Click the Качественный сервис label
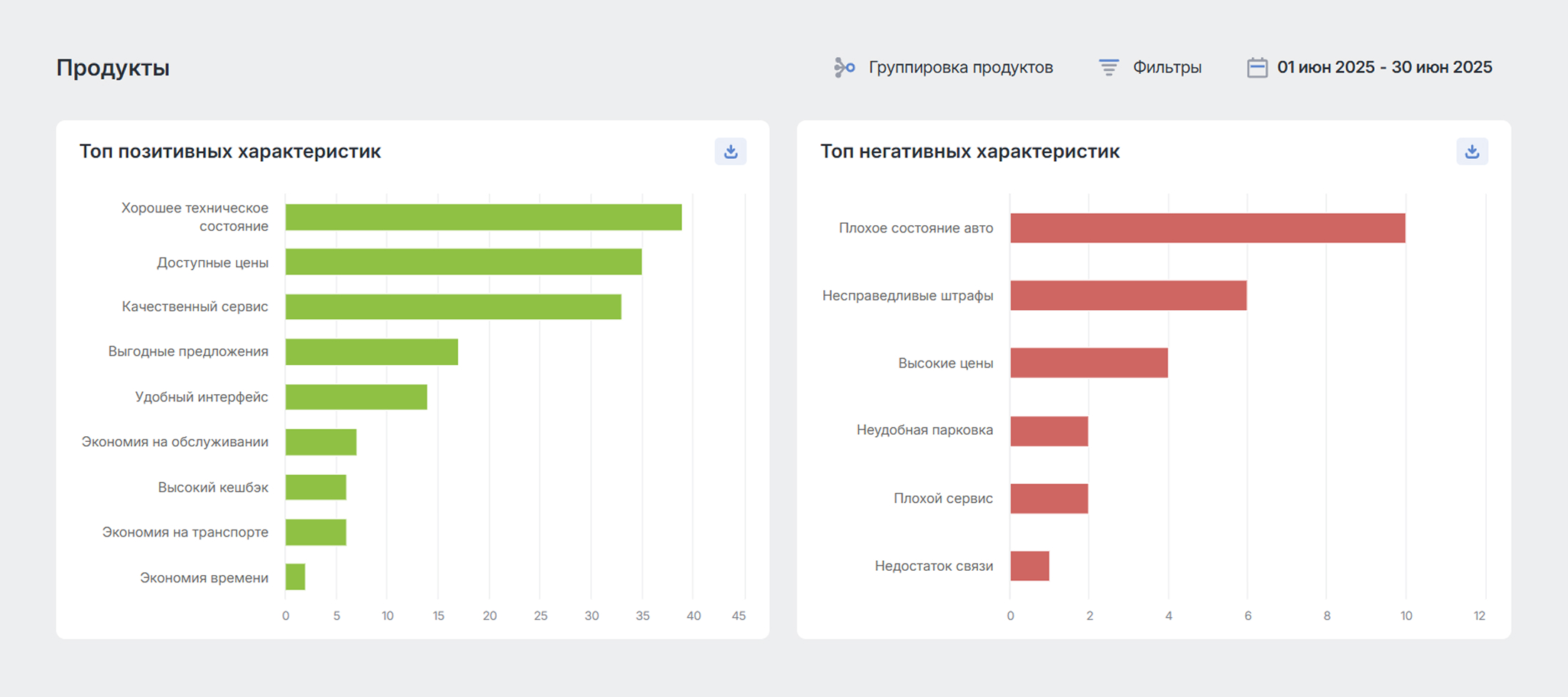This screenshot has height=697, width=1568. [195, 306]
